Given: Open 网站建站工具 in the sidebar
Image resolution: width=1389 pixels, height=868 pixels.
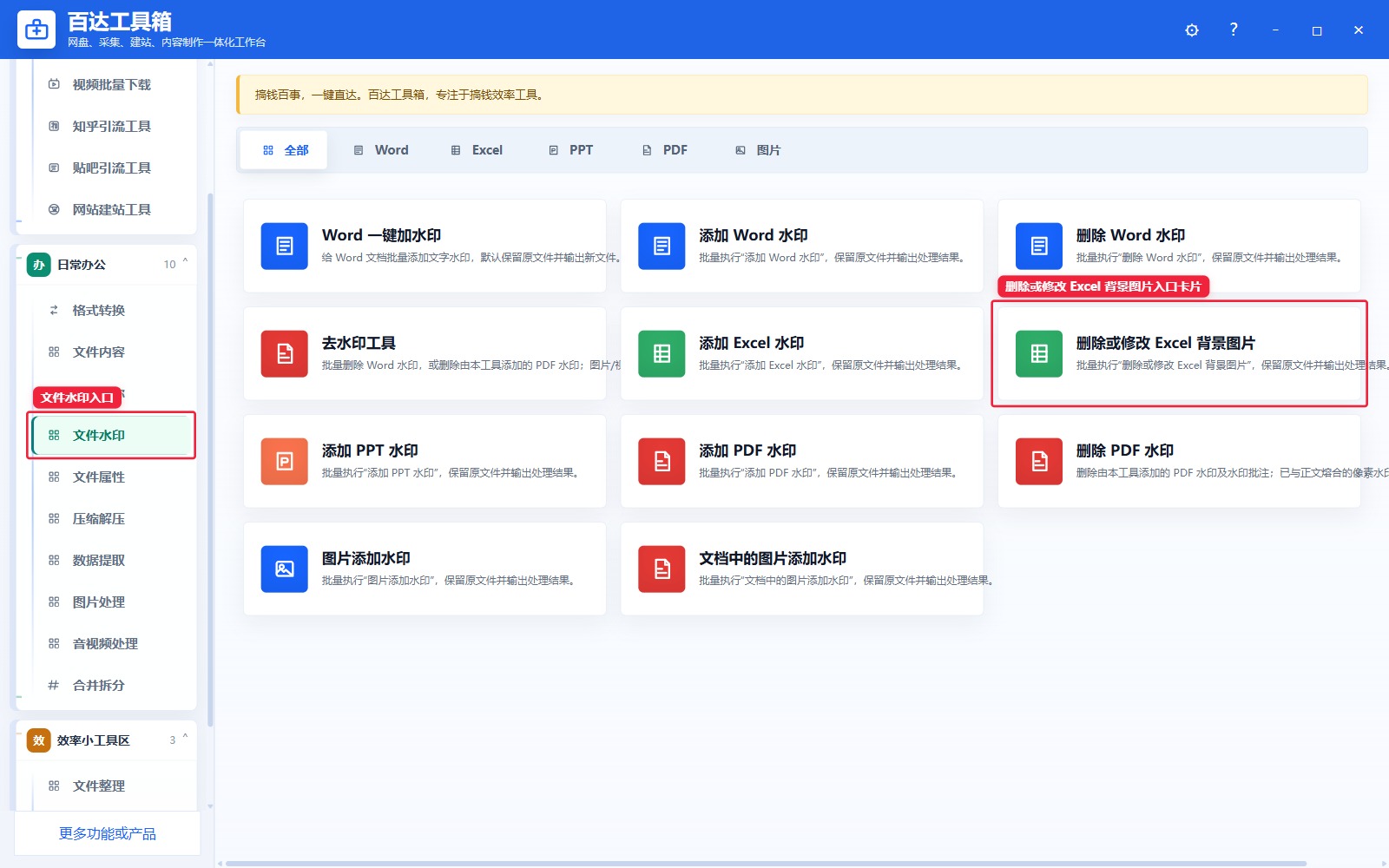Looking at the screenshot, I should [111, 209].
